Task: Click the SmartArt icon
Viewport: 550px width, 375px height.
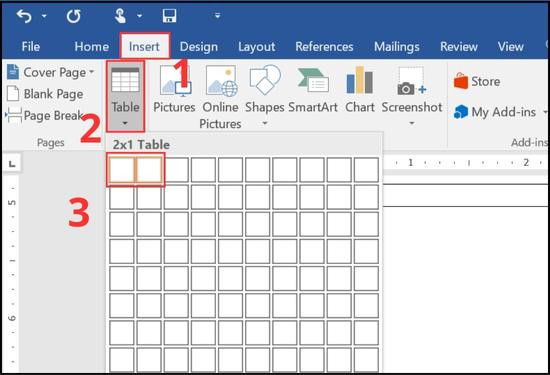Action: (313, 81)
